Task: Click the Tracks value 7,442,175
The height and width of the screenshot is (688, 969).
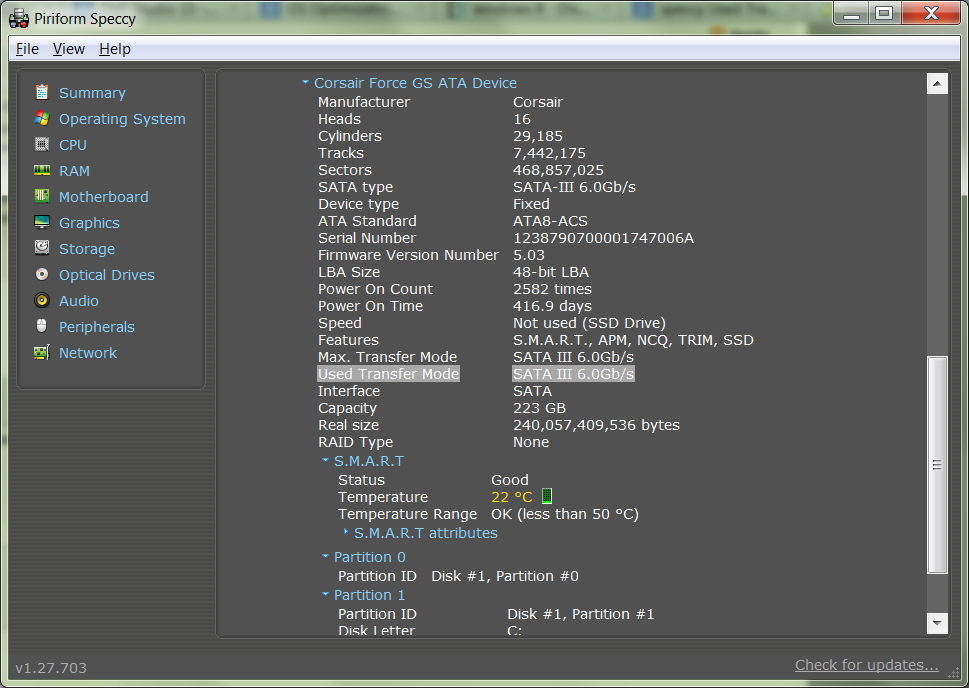Action: click(x=549, y=153)
